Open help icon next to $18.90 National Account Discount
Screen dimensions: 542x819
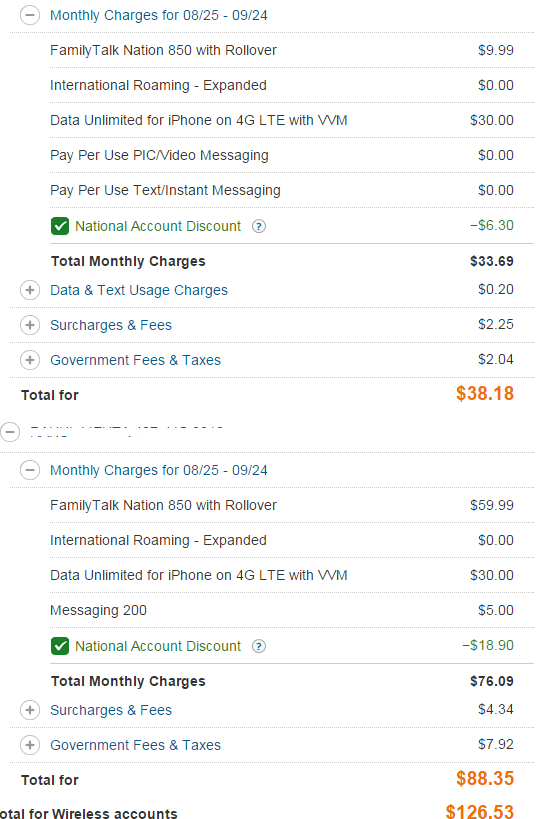pos(258,646)
